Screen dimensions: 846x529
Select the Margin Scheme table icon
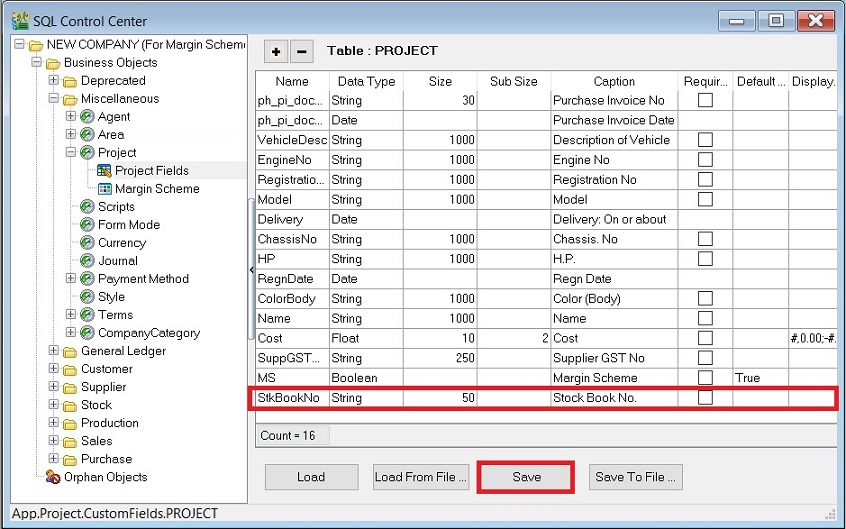coord(104,189)
